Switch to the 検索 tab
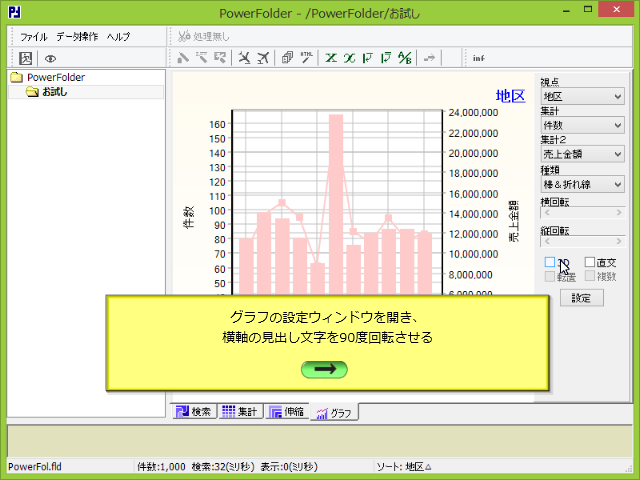640x480 pixels. click(193, 411)
